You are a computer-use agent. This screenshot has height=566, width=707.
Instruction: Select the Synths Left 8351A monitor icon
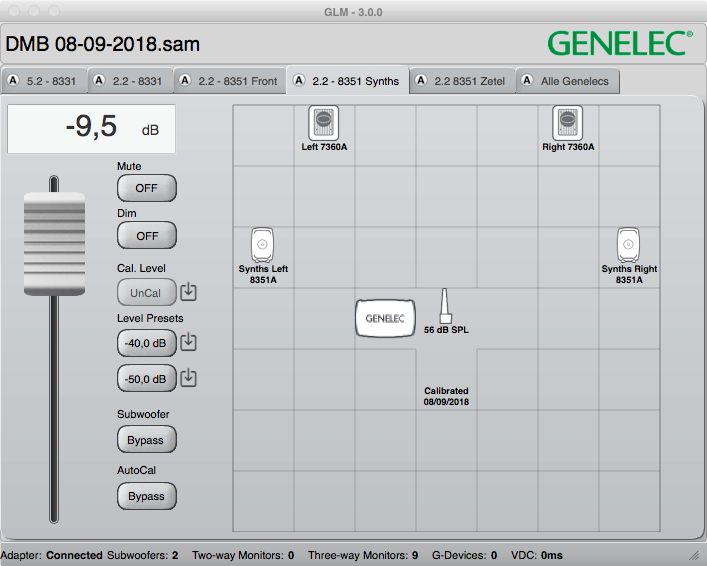[x=262, y=245]
